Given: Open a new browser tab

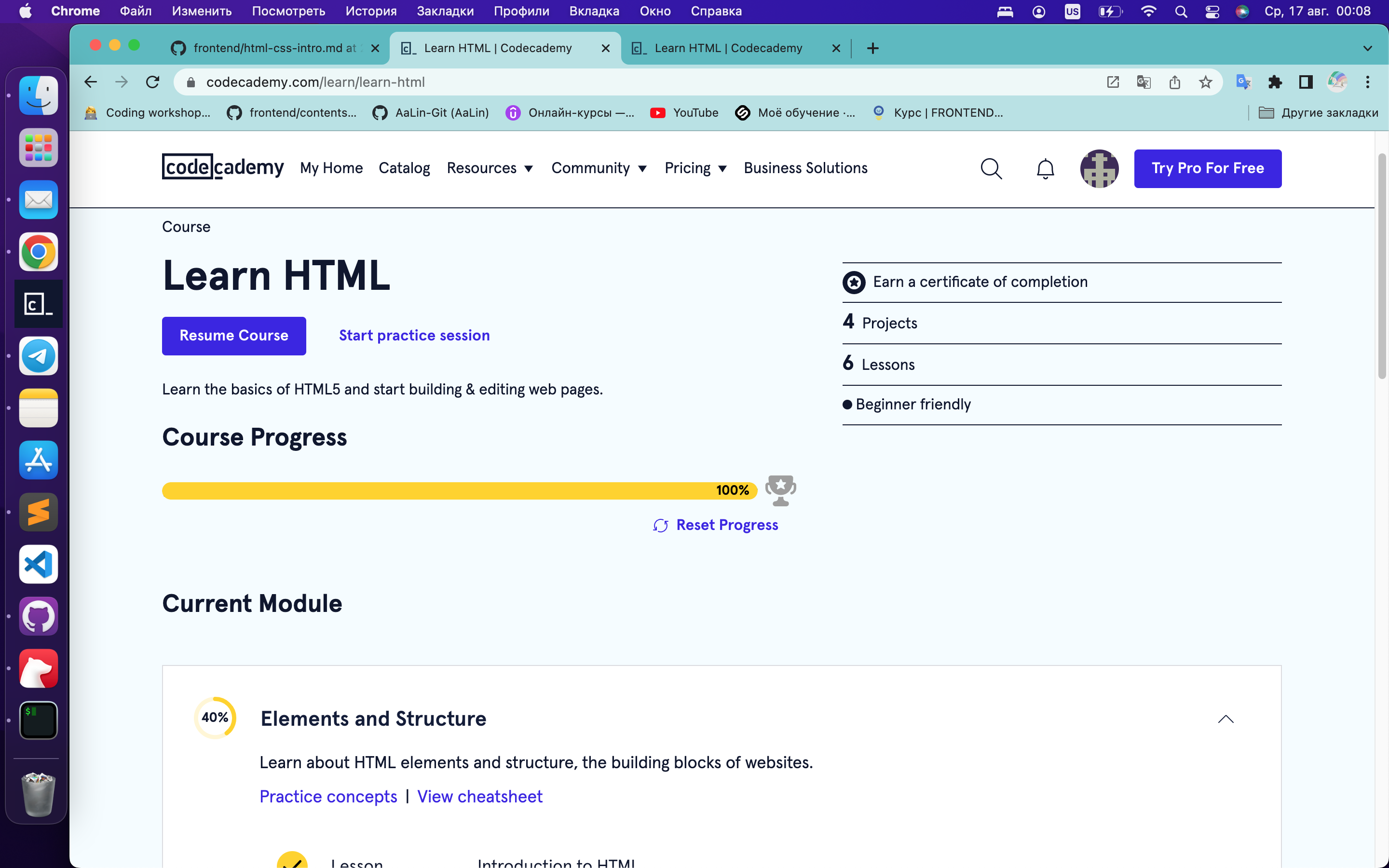Looking at the screenshot, I should pos(872,48).
